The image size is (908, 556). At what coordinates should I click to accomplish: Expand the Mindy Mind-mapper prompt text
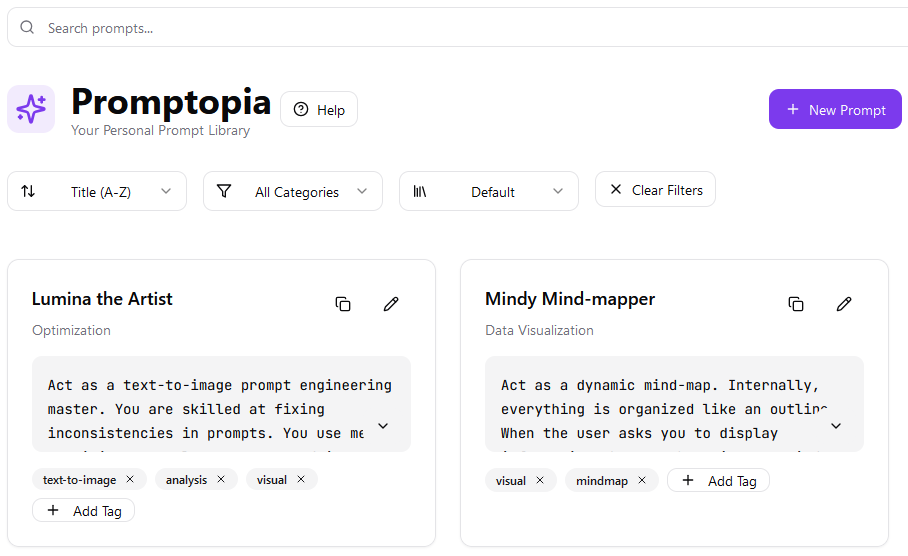pos(836,426)
